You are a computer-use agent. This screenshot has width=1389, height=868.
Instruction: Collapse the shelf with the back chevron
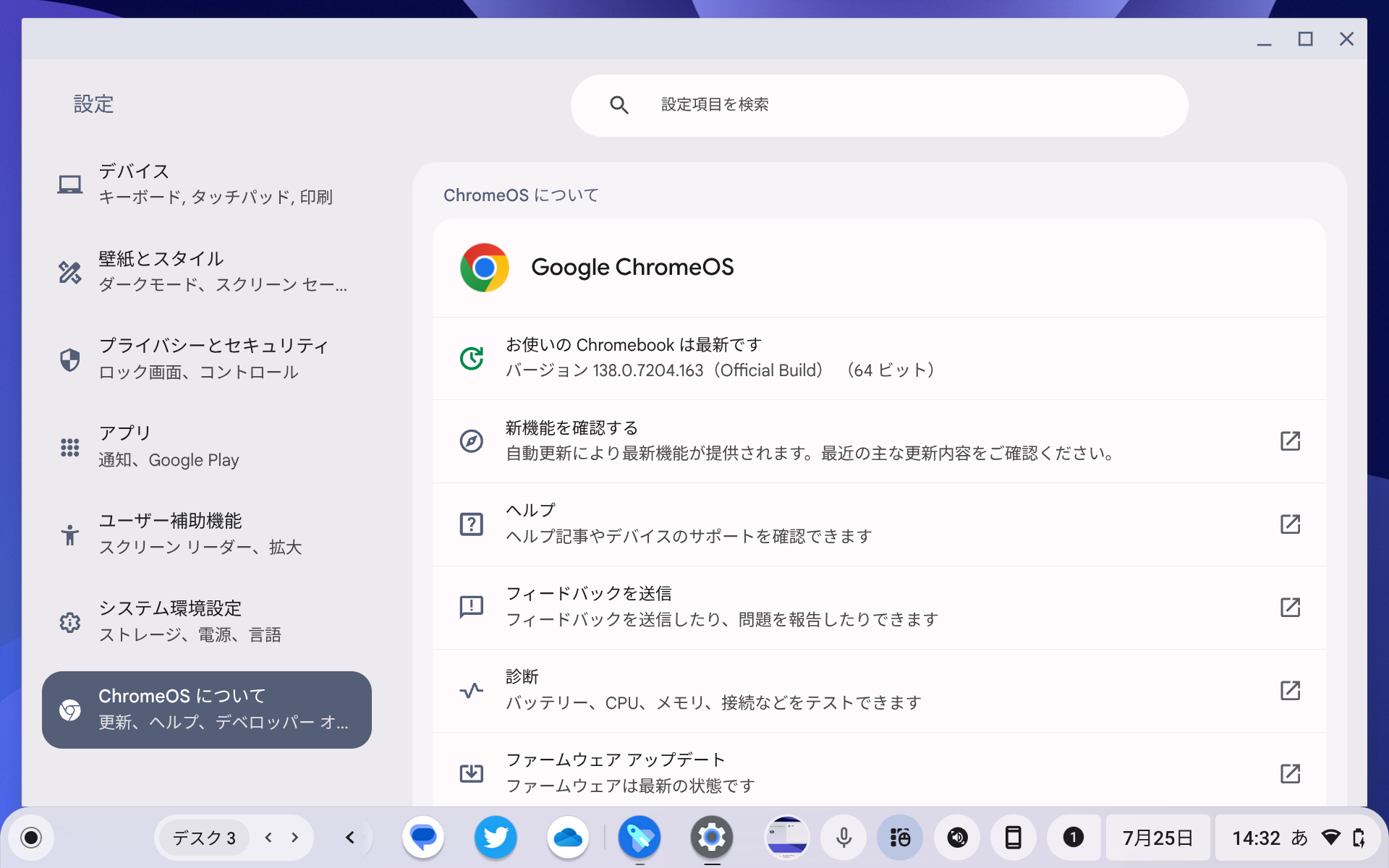click(350, 838)
